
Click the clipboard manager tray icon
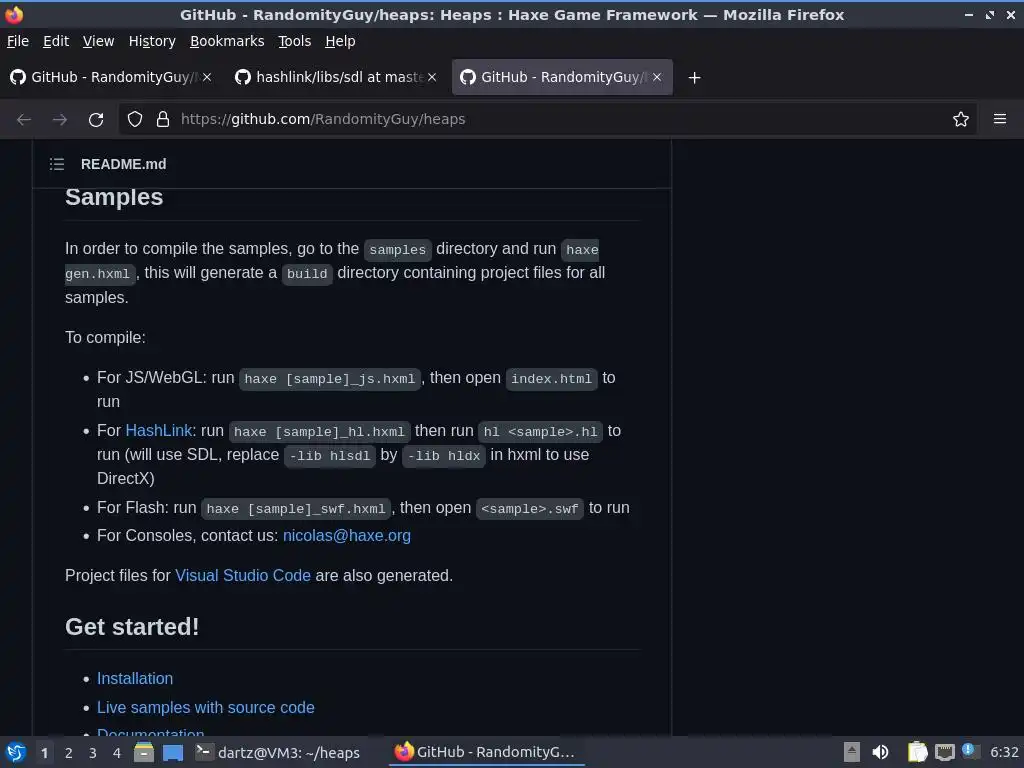918,752
